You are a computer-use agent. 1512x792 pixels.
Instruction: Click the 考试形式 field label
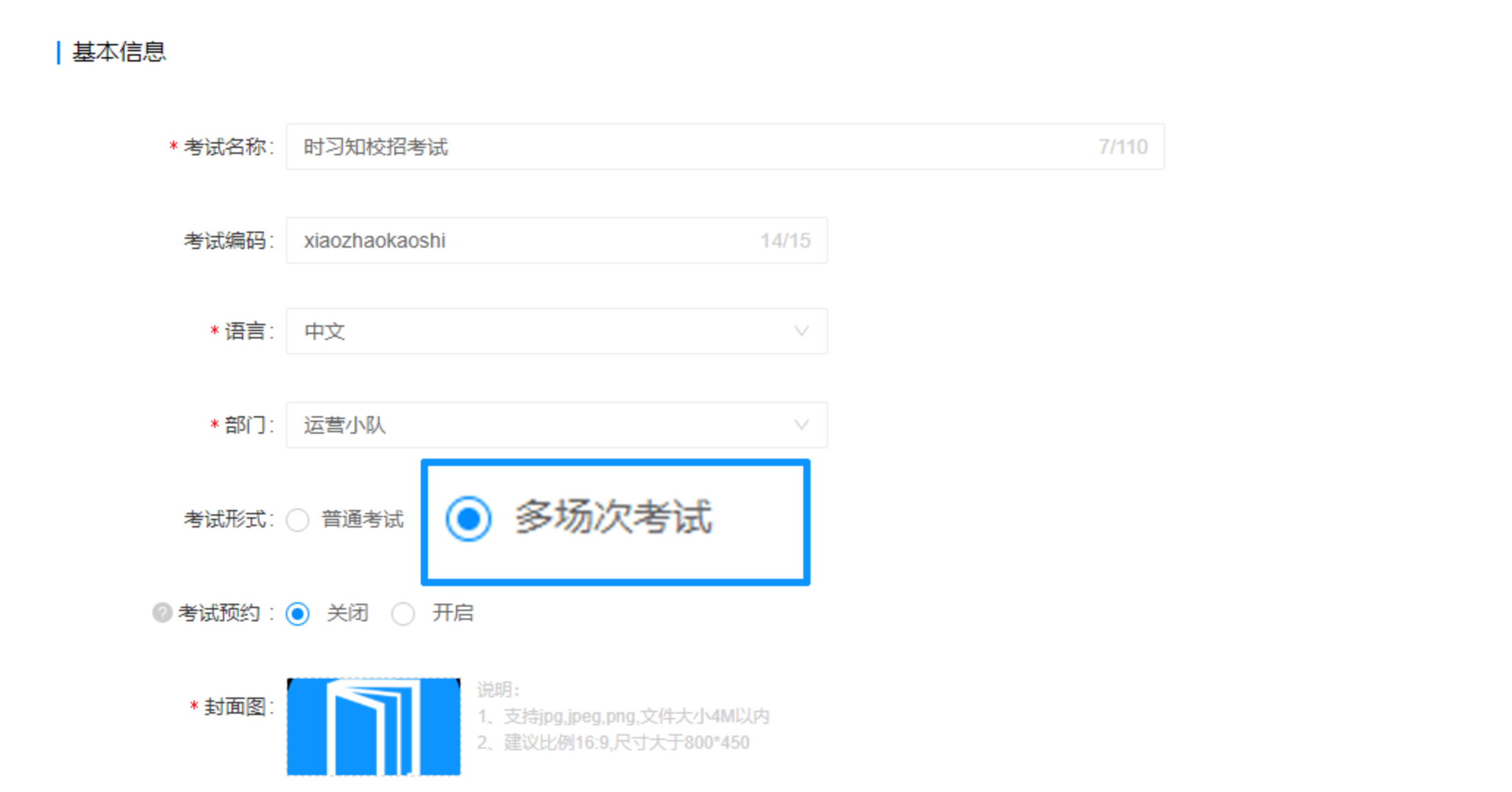pyautogui.click(x=224, y=519)
